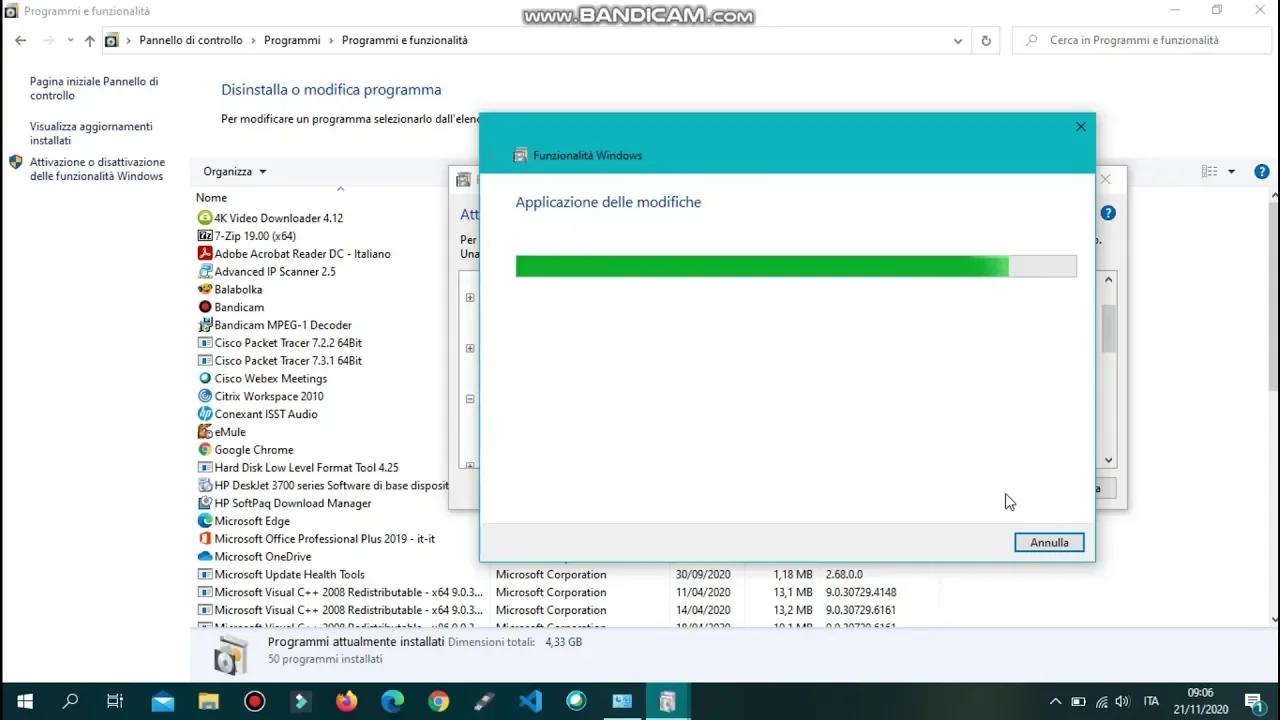1280x720 pixels.
Task: Click the green progress bar
Action: (760, 265)
